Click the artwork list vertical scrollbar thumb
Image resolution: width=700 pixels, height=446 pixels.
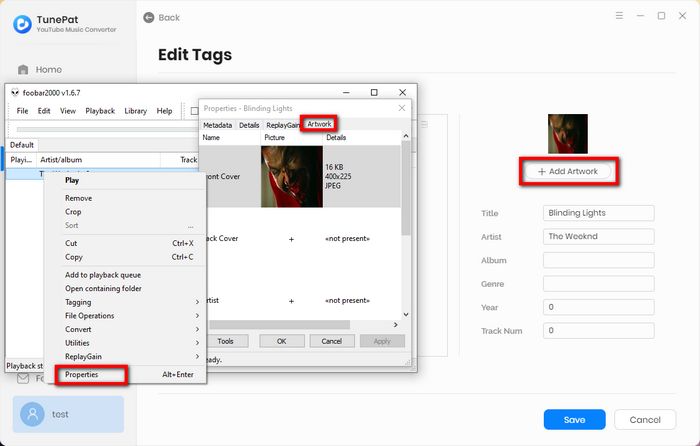[406, 188]
